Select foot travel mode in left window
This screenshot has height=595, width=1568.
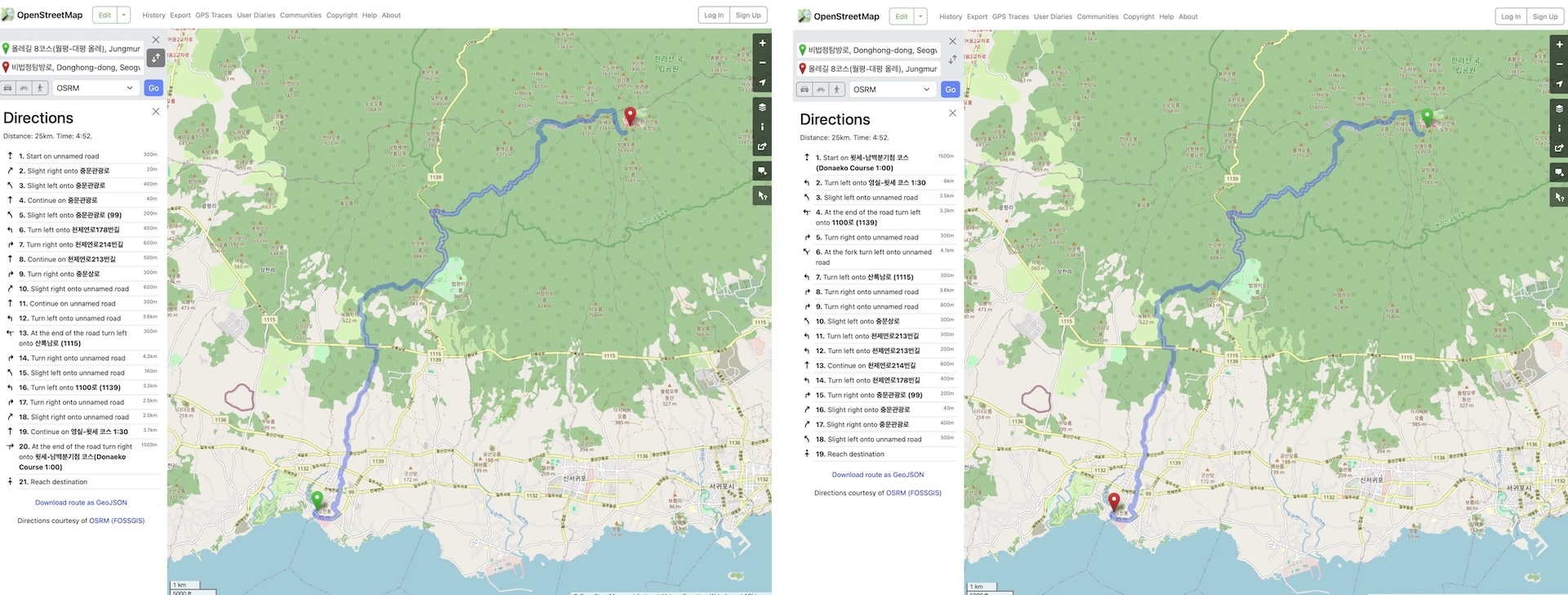click(39, 88)
